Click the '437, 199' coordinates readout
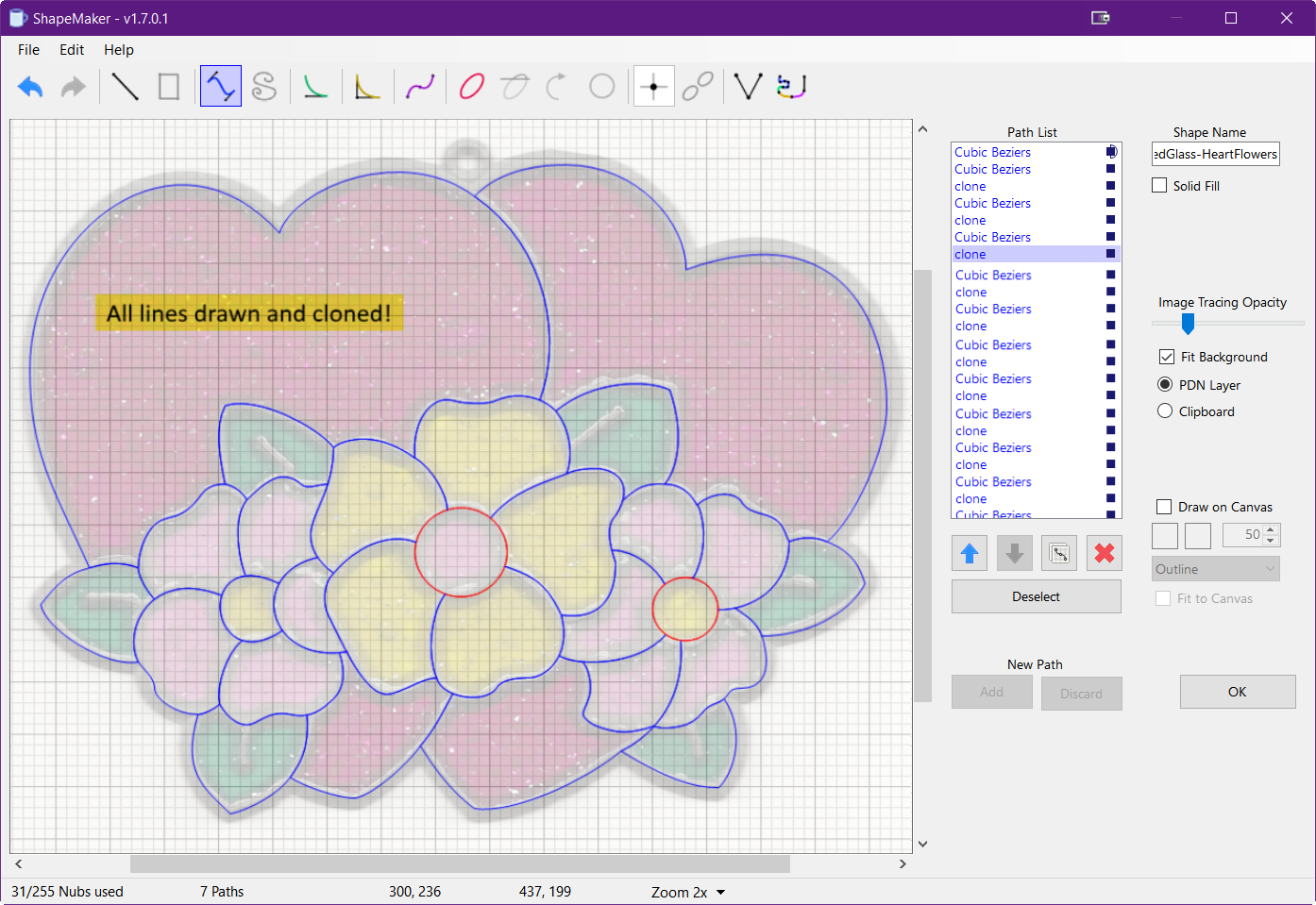 click(545, 892)
